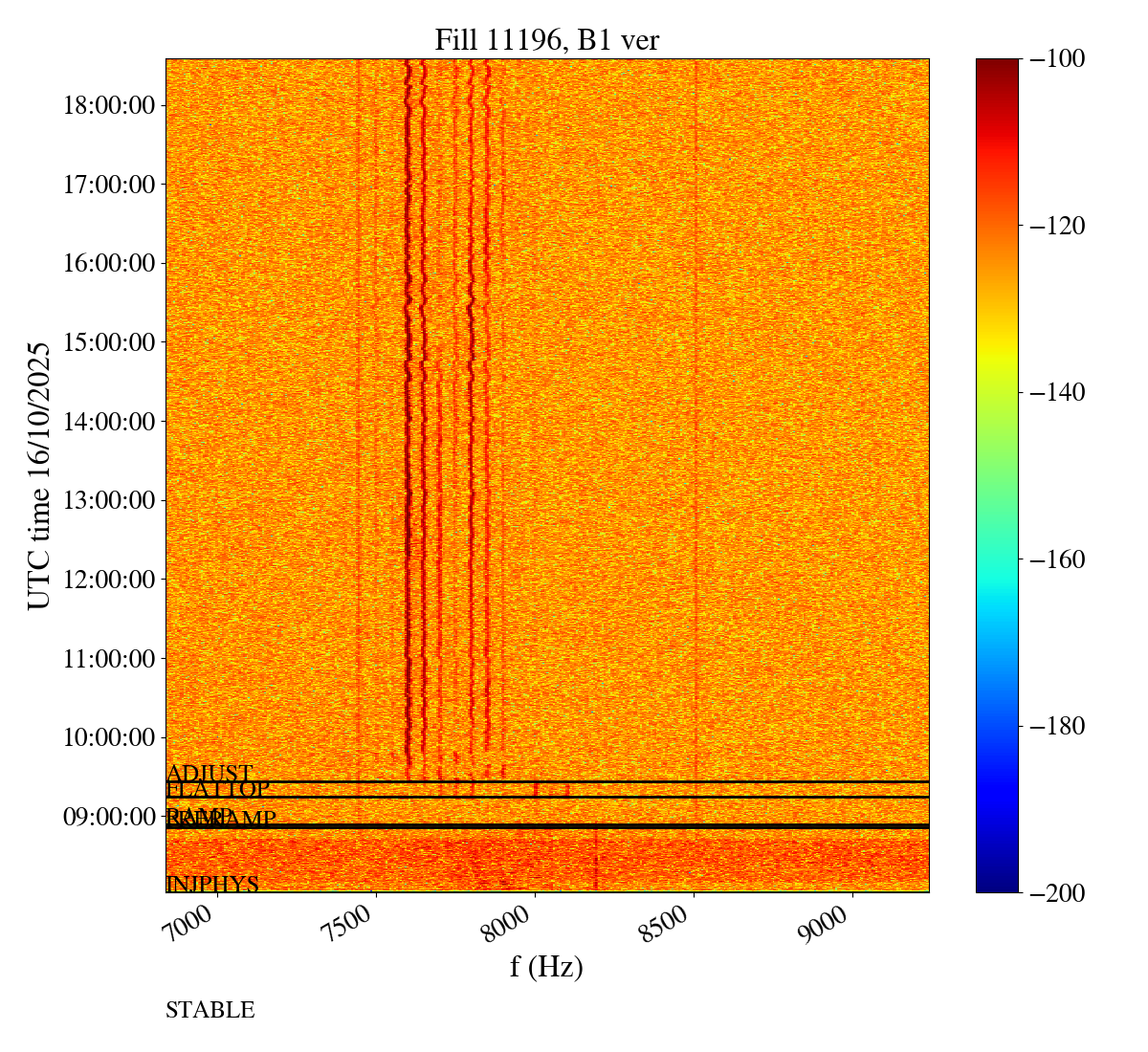Select the STABLE label below the plot
This screenshot has width=1148, height=1052.
tap(210, 1011)
